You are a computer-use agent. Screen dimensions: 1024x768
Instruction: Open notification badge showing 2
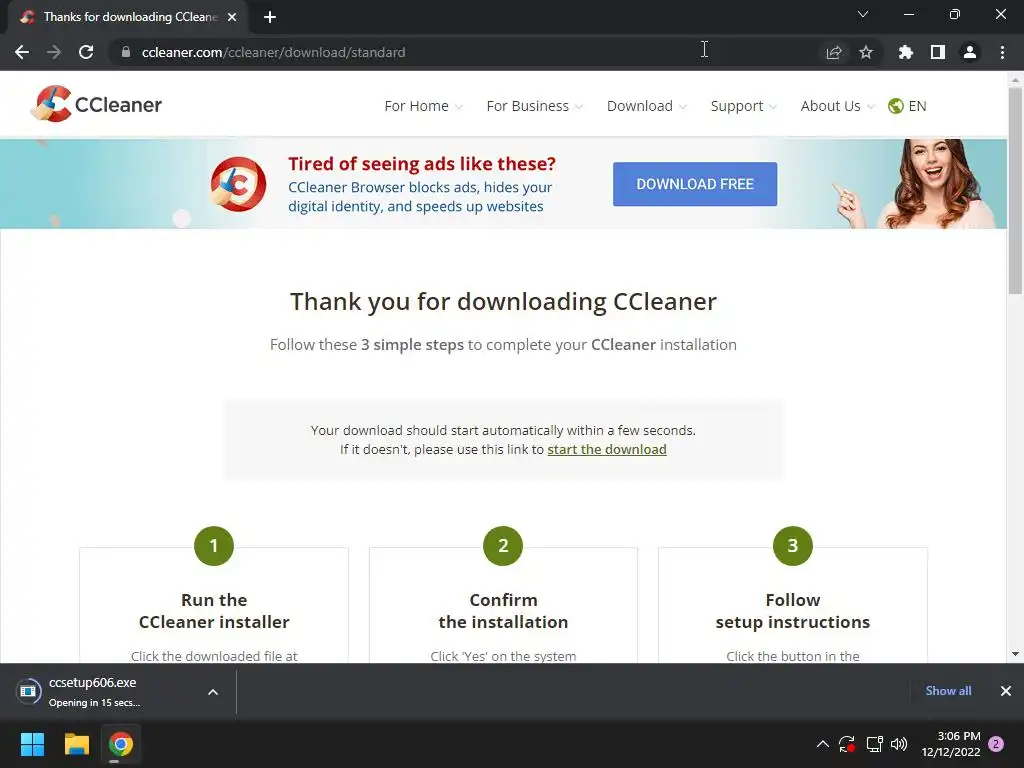click(x=996, y=744)
